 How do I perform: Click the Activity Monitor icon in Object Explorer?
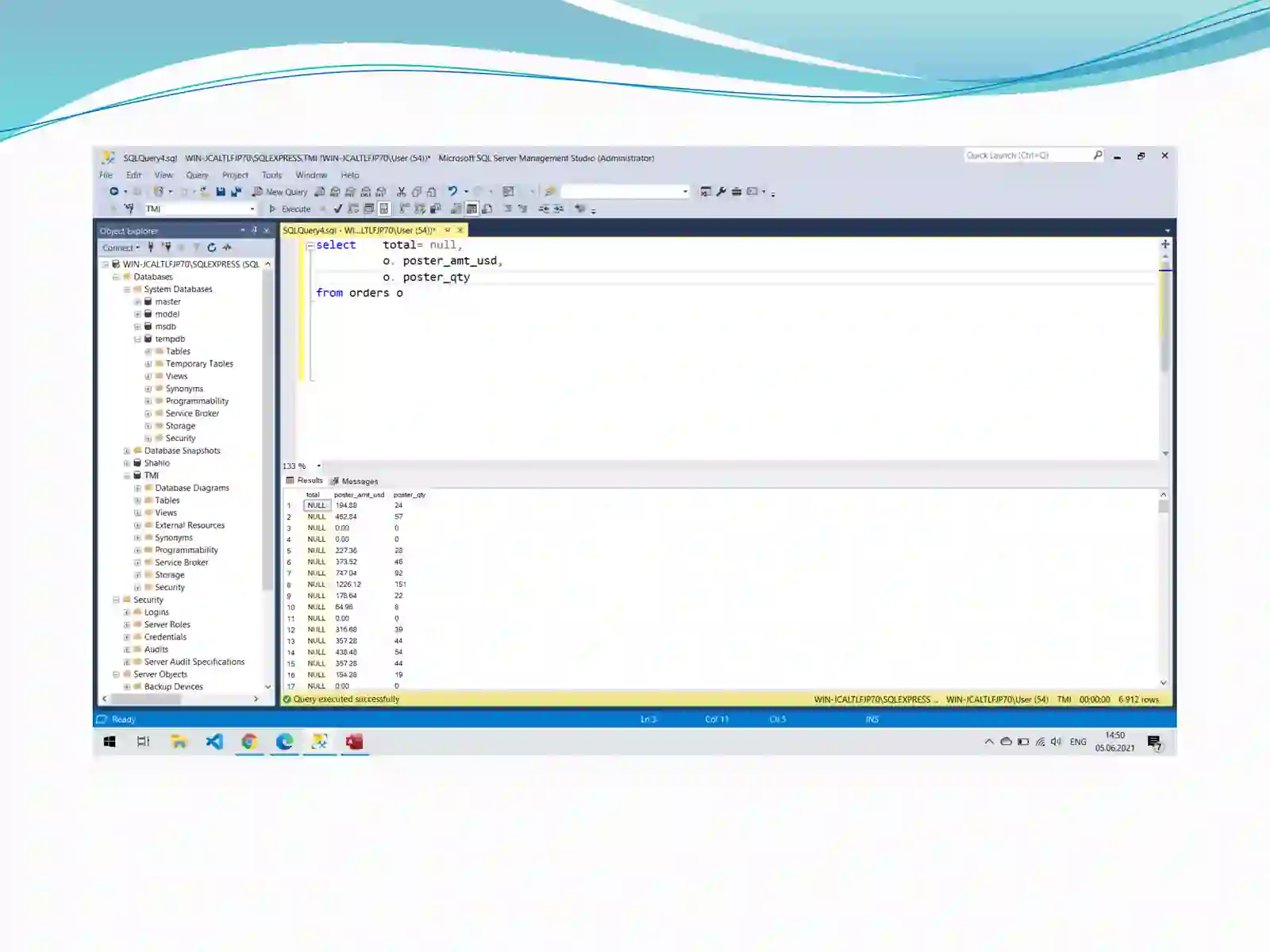(227, 248)
